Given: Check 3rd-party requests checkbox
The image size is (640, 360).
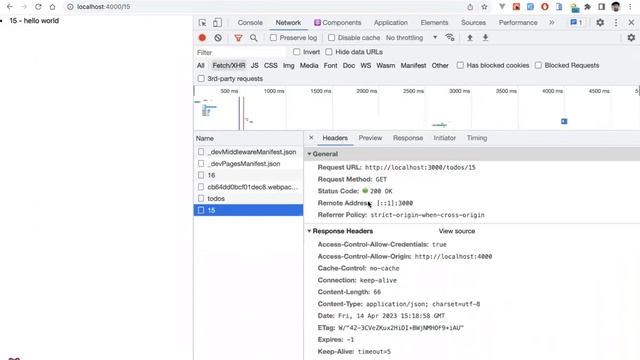Looking at the screenshot, I should (201, 78).
